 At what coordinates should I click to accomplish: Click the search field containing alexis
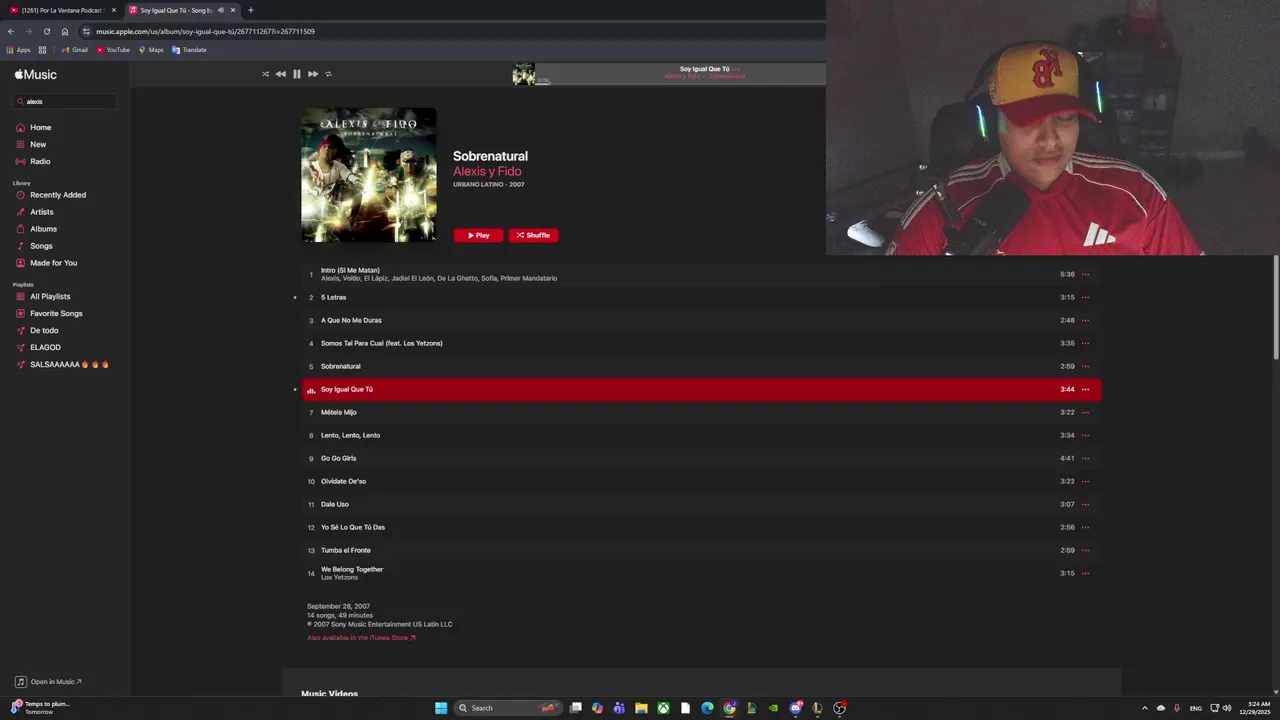65,101
